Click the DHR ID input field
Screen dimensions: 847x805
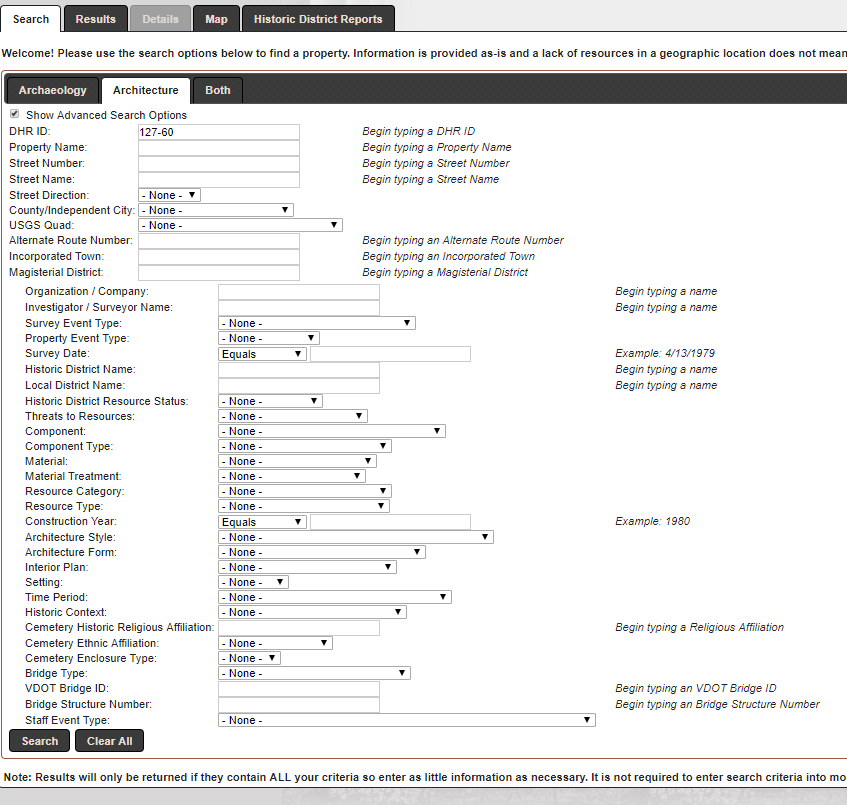tap(219, 132)
